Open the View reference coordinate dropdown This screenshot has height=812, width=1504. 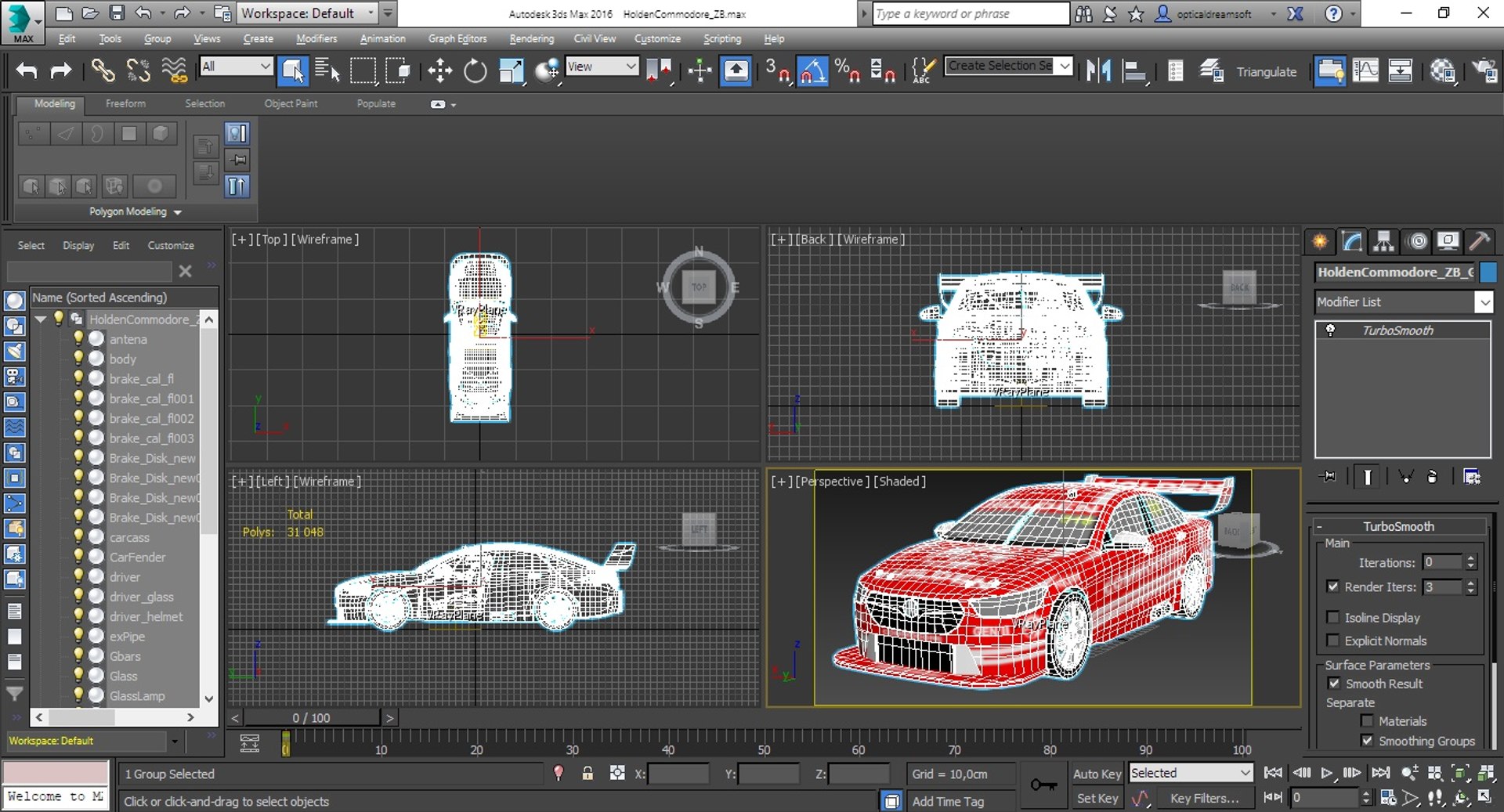pyautogui.click(x=602, y=67)
